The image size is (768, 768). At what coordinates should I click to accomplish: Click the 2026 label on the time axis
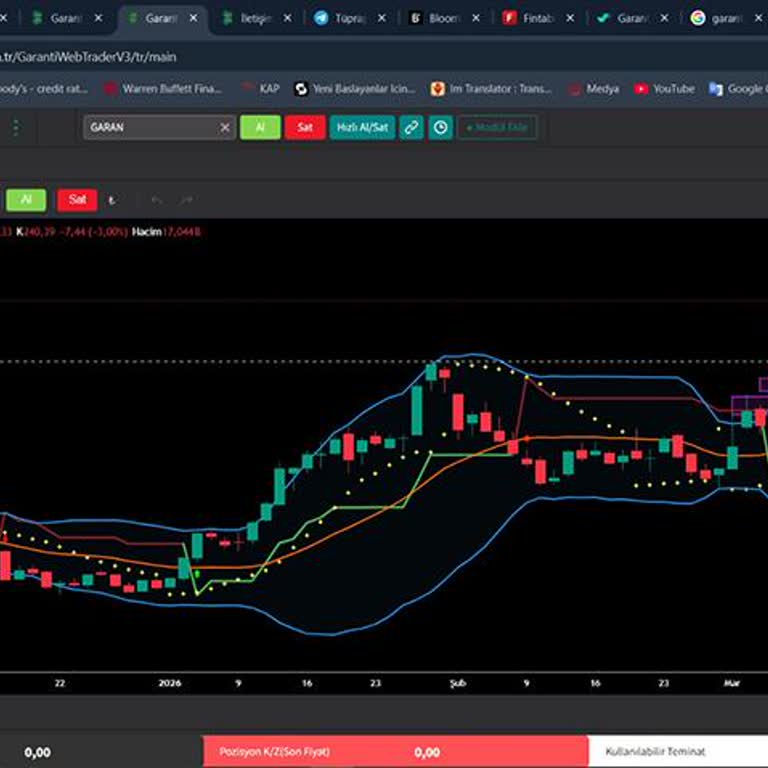pyautogui.click(x=170, y=683)
